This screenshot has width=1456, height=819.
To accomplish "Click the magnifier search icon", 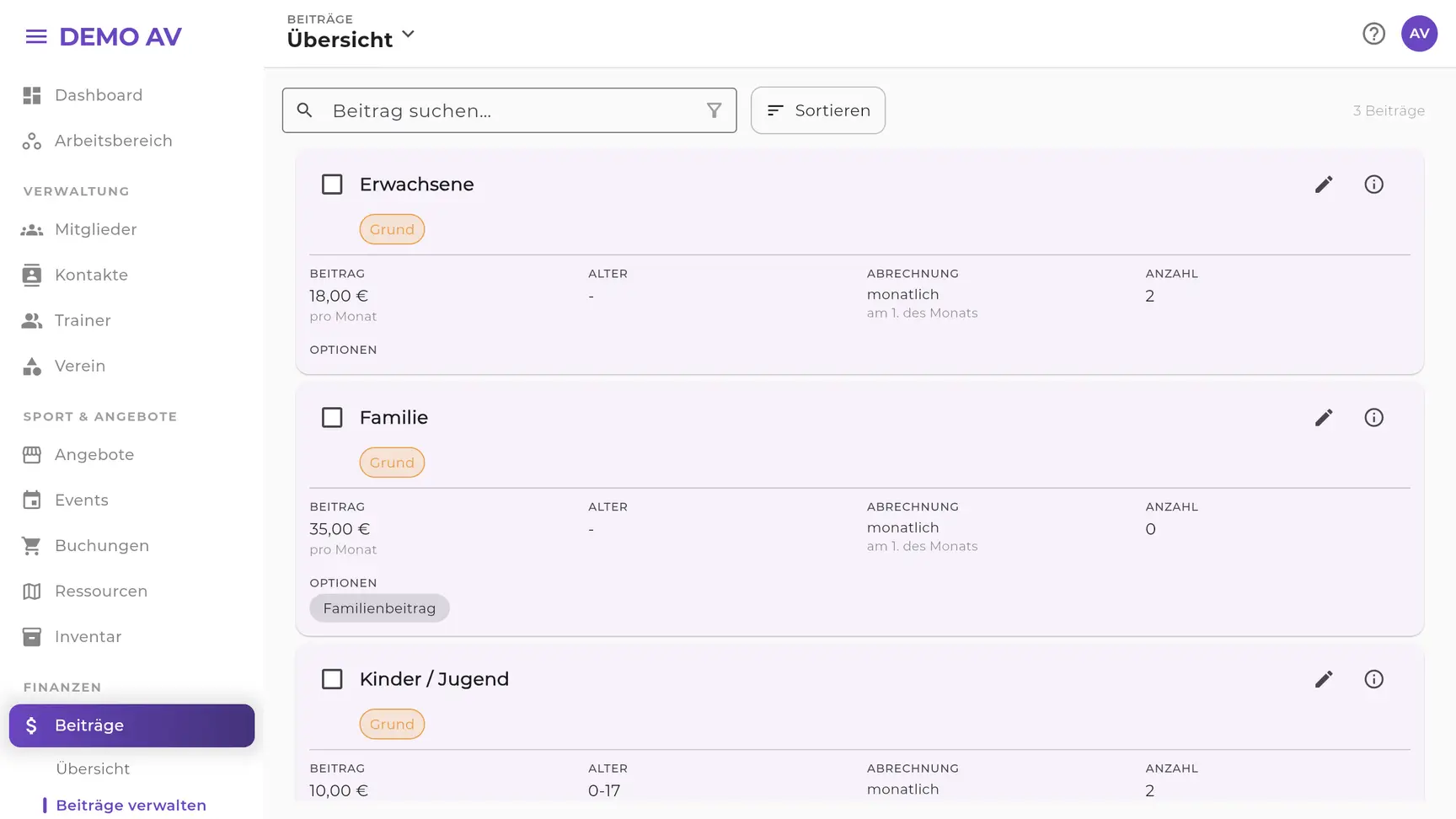I will coord(305,110).
